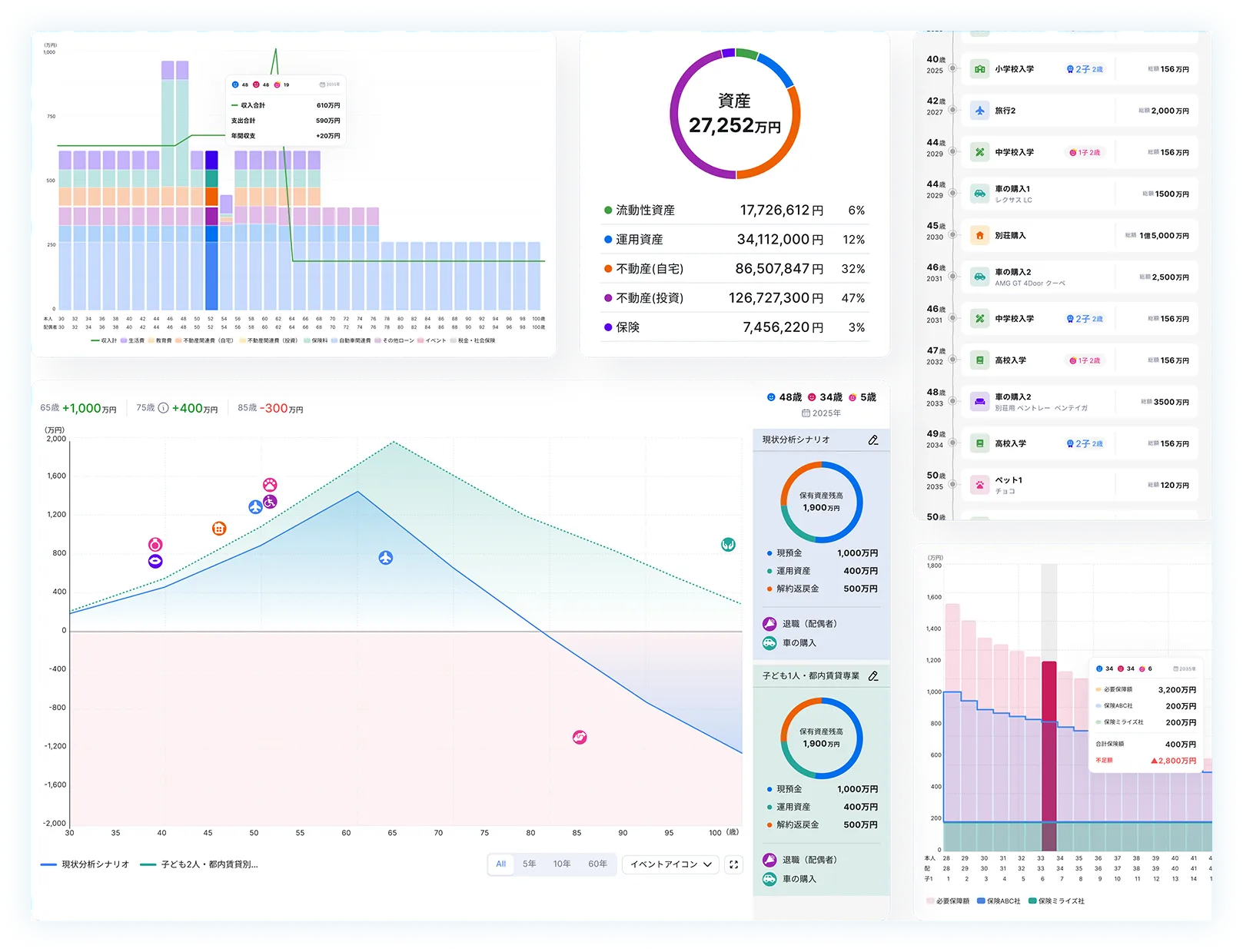Select the 60年 range tab

[x=597, y=864]
